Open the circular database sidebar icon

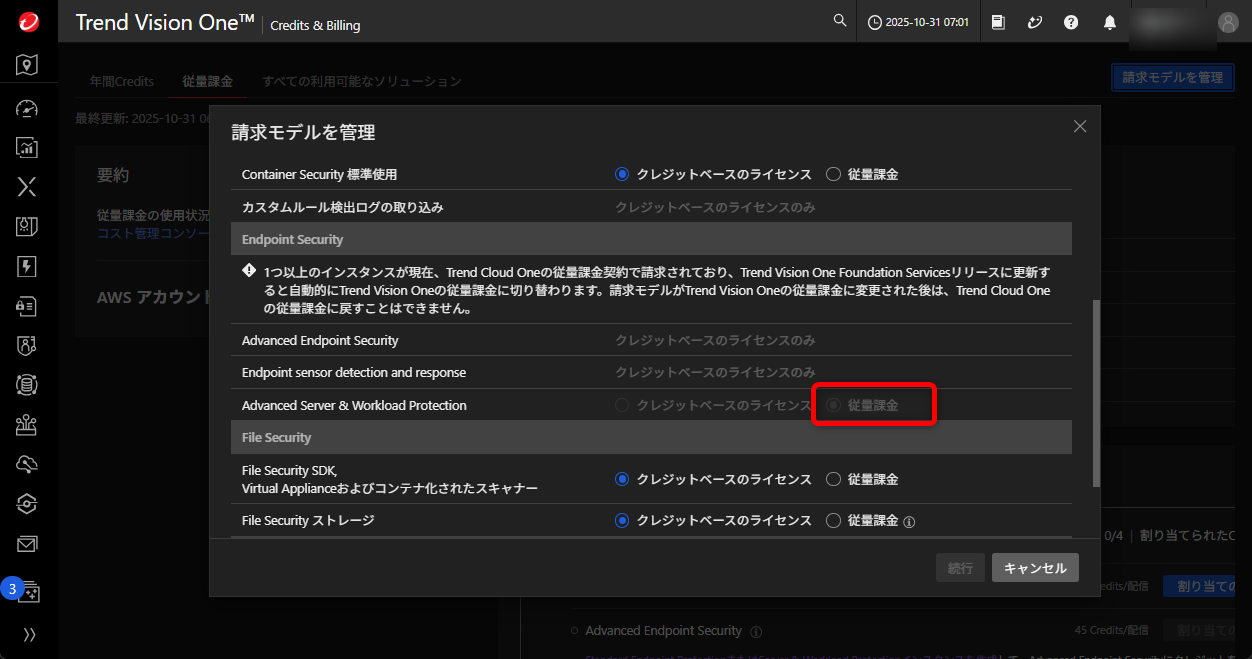[28, 384]
